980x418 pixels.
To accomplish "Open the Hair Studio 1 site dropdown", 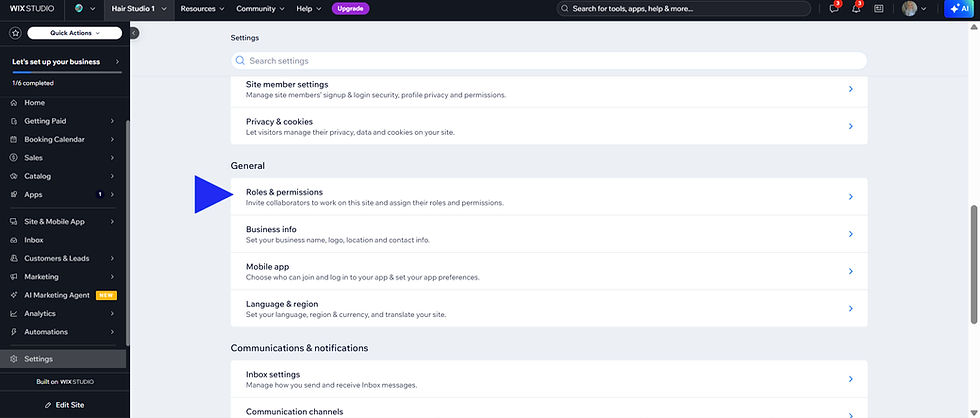I will 139,9.
